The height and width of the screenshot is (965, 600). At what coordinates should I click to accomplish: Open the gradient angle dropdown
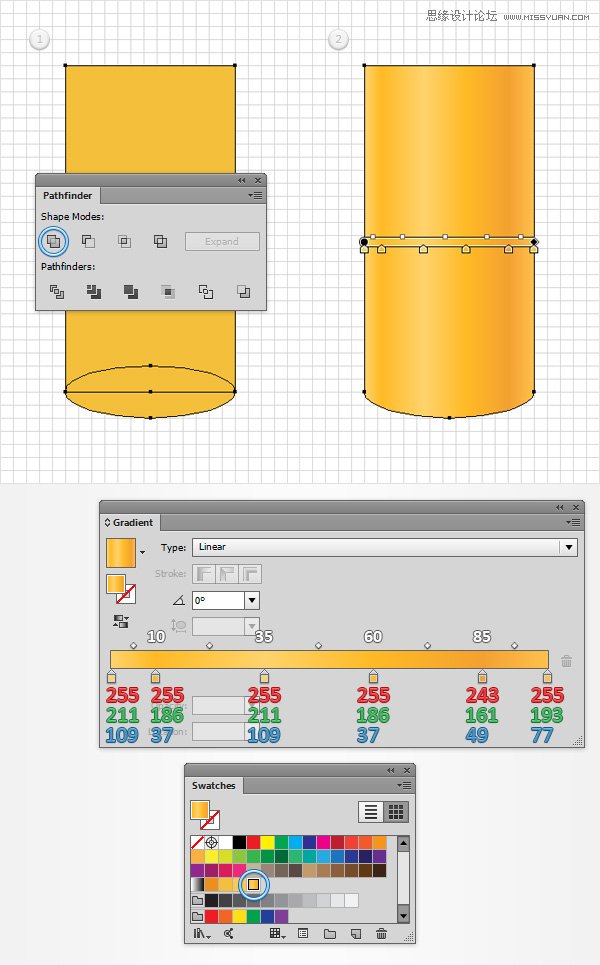tap(251, 600)
